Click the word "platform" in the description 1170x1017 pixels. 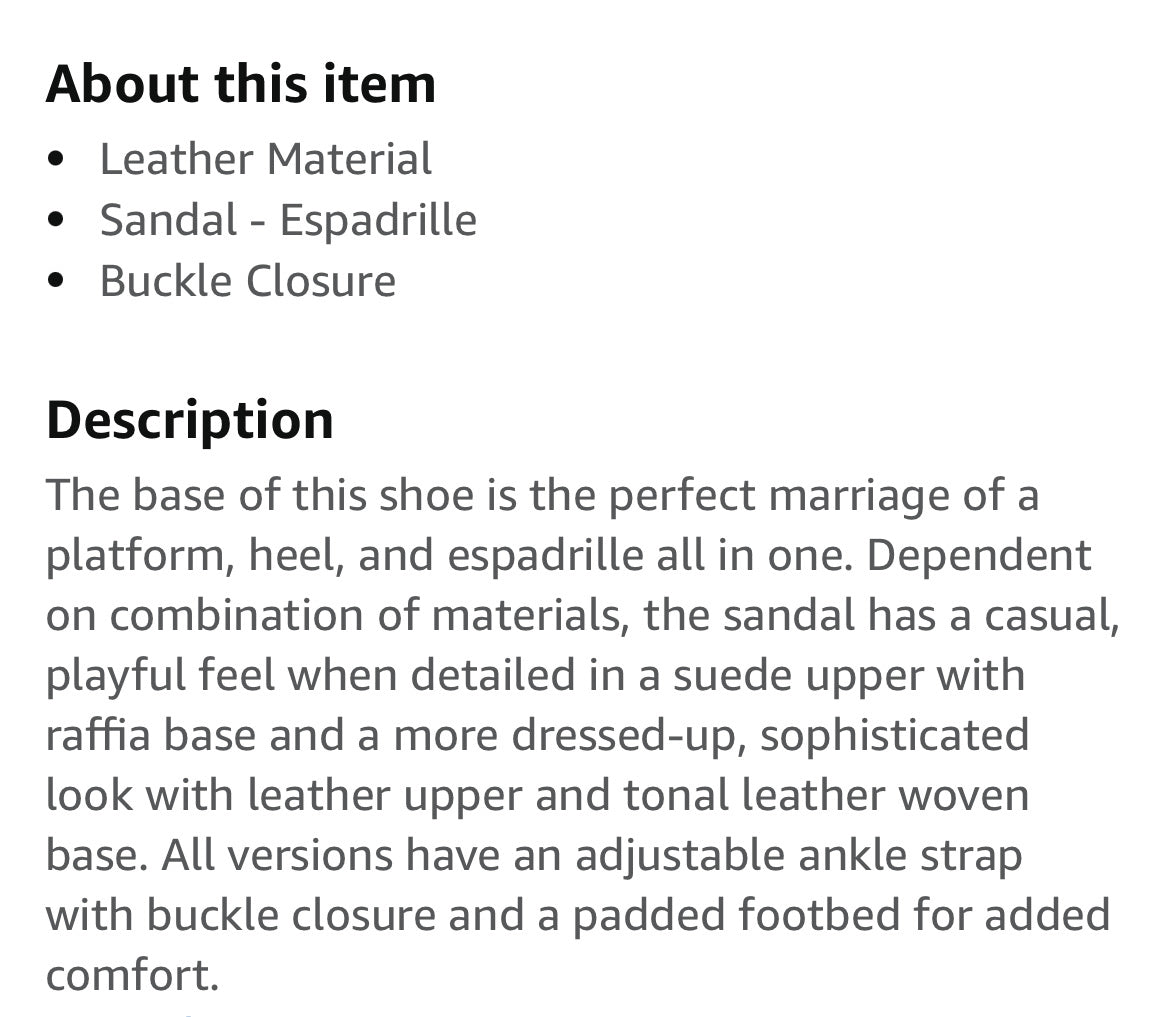(x=132, y=556)
